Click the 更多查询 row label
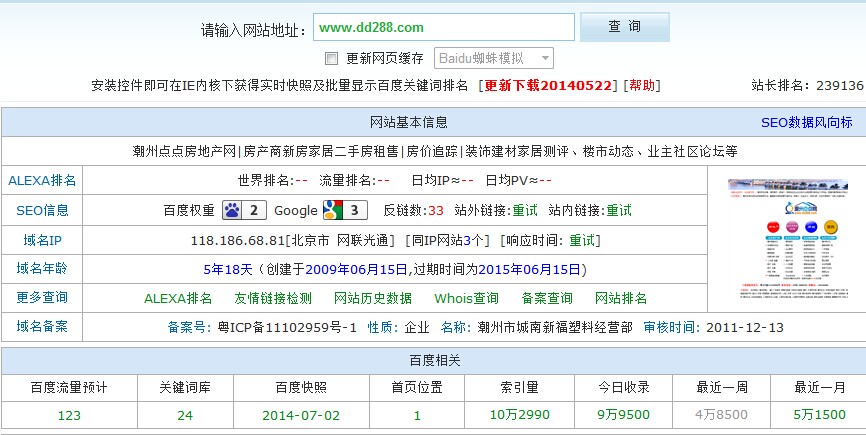This screenshot has height=435, width=866. 42,298
